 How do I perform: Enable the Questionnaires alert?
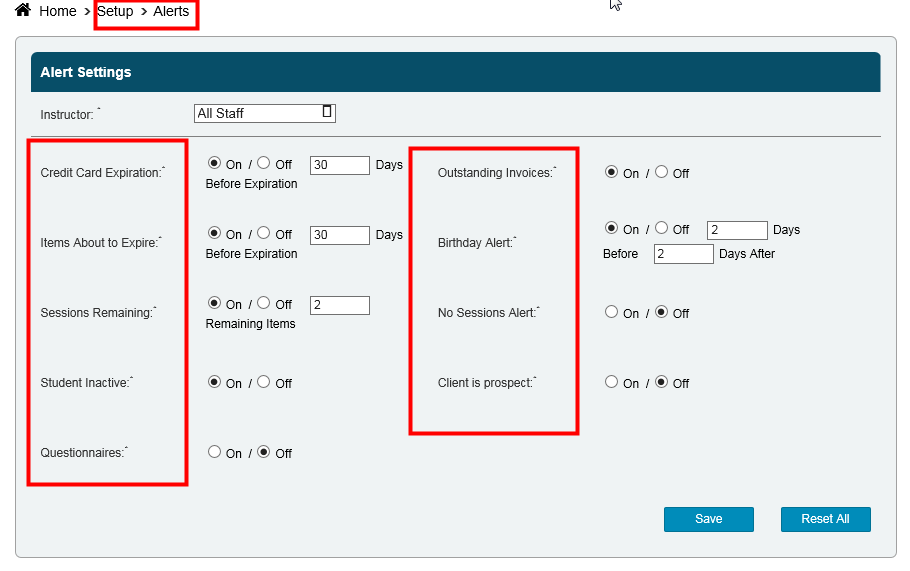tap(214, 452)
